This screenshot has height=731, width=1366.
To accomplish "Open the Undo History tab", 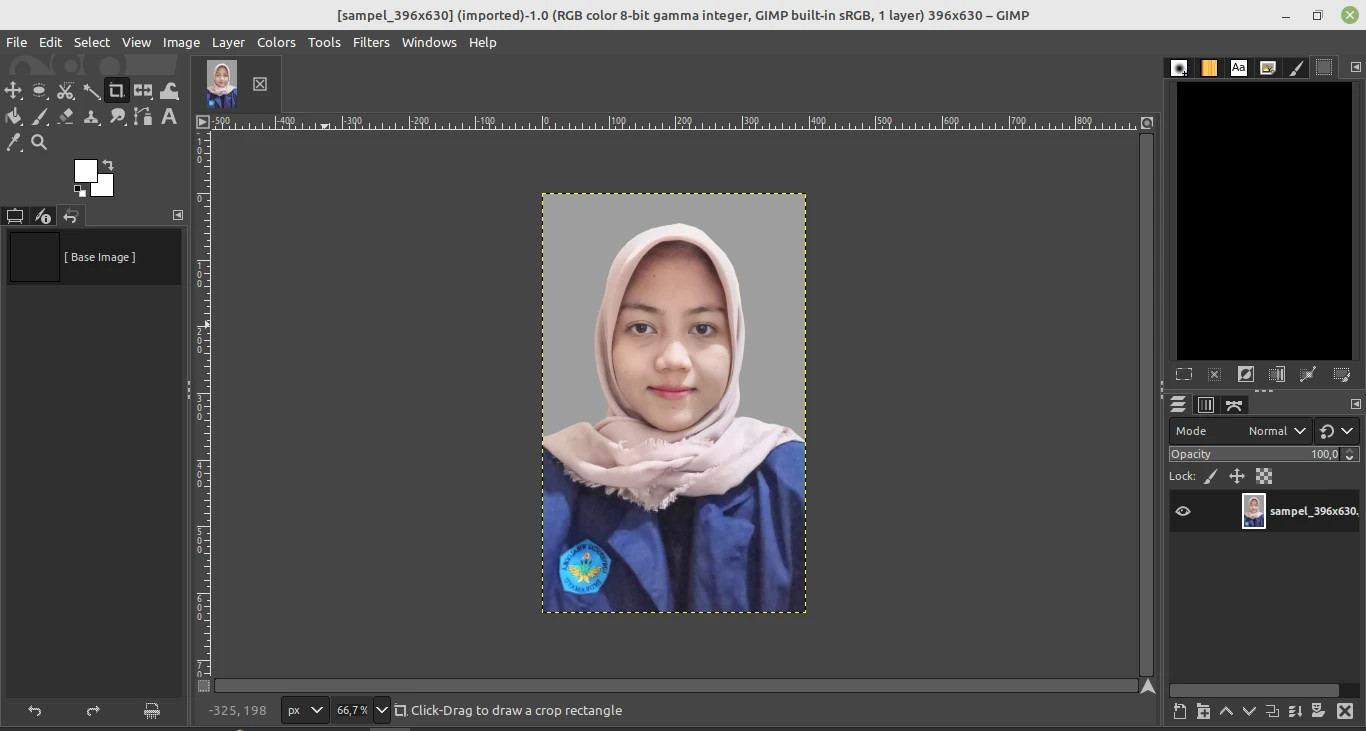I will [70, 216].
